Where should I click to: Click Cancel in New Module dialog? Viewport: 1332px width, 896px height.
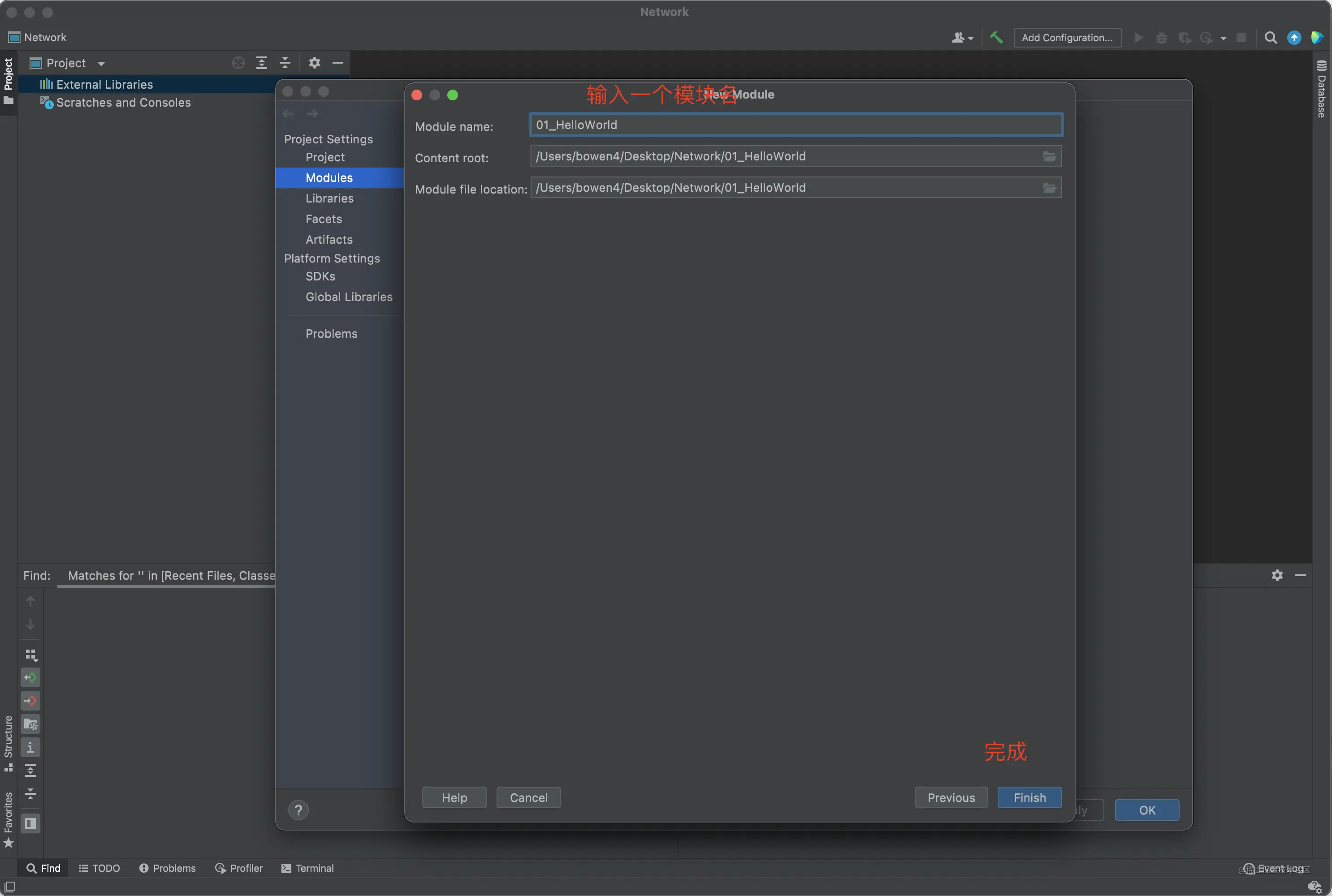(x=528, y=797)
